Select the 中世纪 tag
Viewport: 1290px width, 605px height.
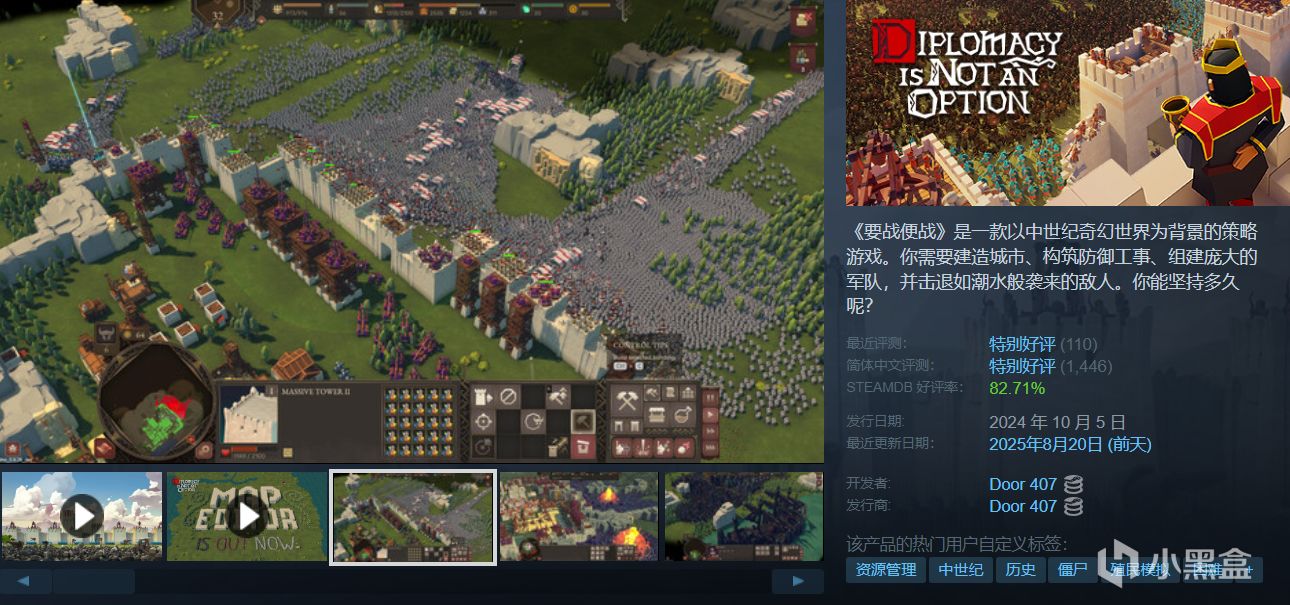click(961, 570)
